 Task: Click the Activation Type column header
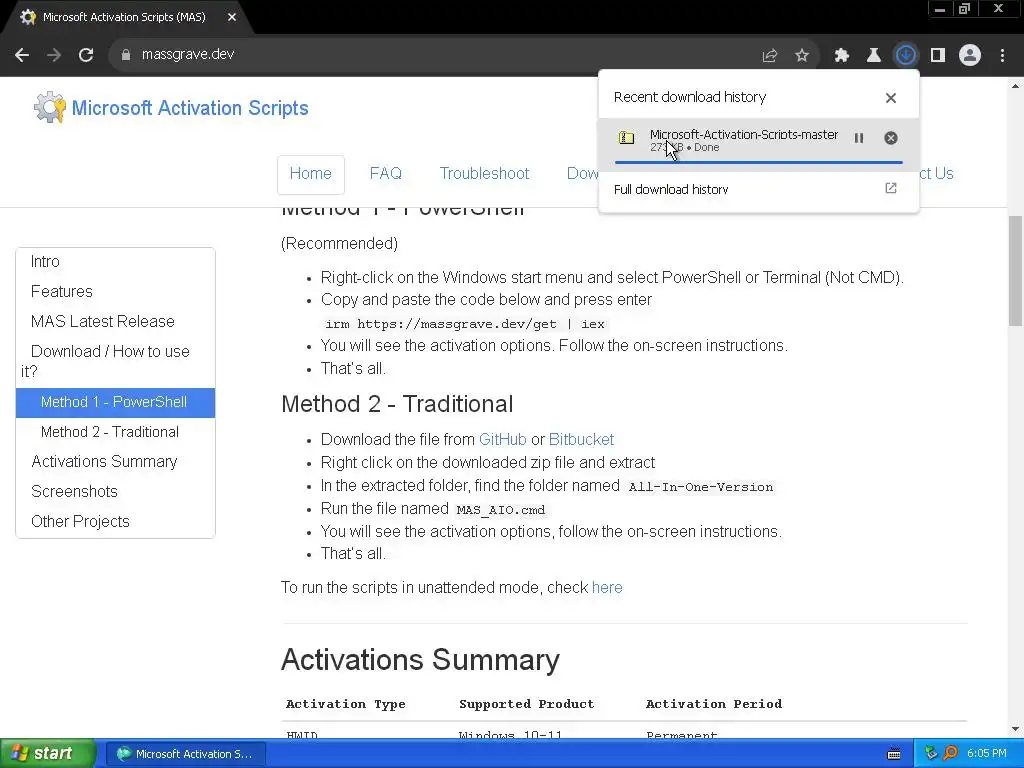click(345, 704)
